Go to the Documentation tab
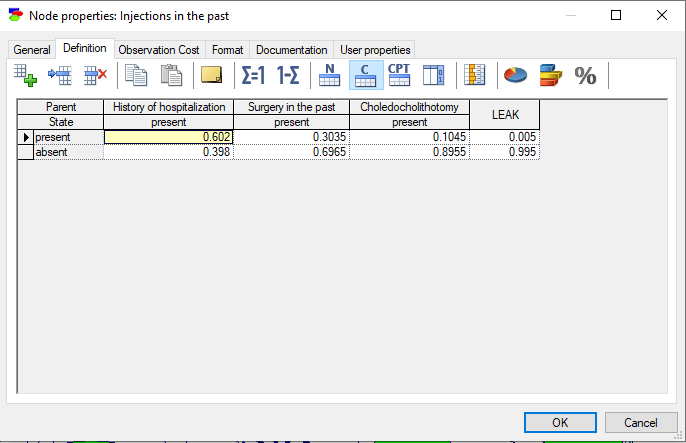 pos(291,50)
